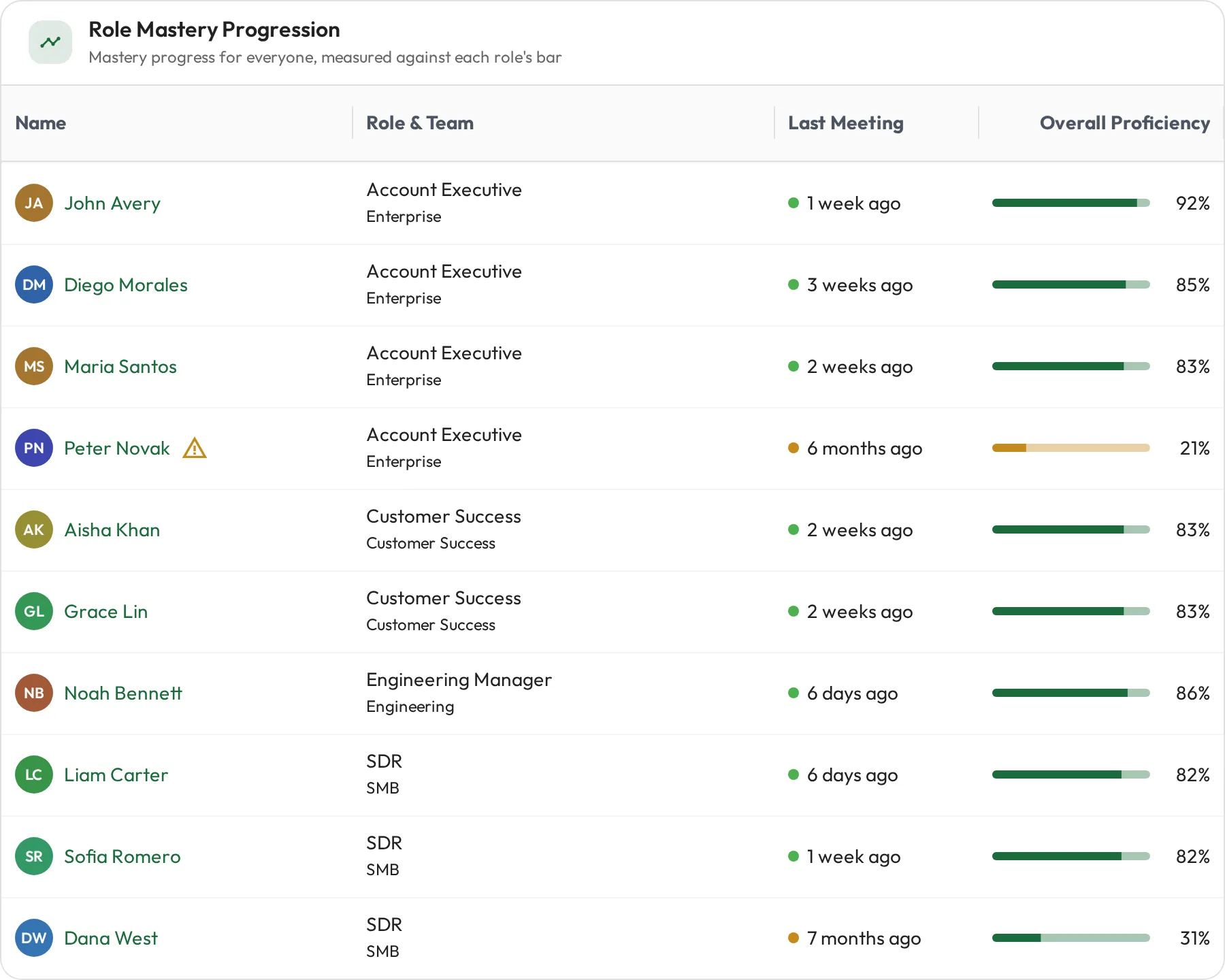Image resolution: width=1225 pixels, height=980 pixels.
Task: Click the green status dot in John Avery's row
Action: [x=794, y=203]
